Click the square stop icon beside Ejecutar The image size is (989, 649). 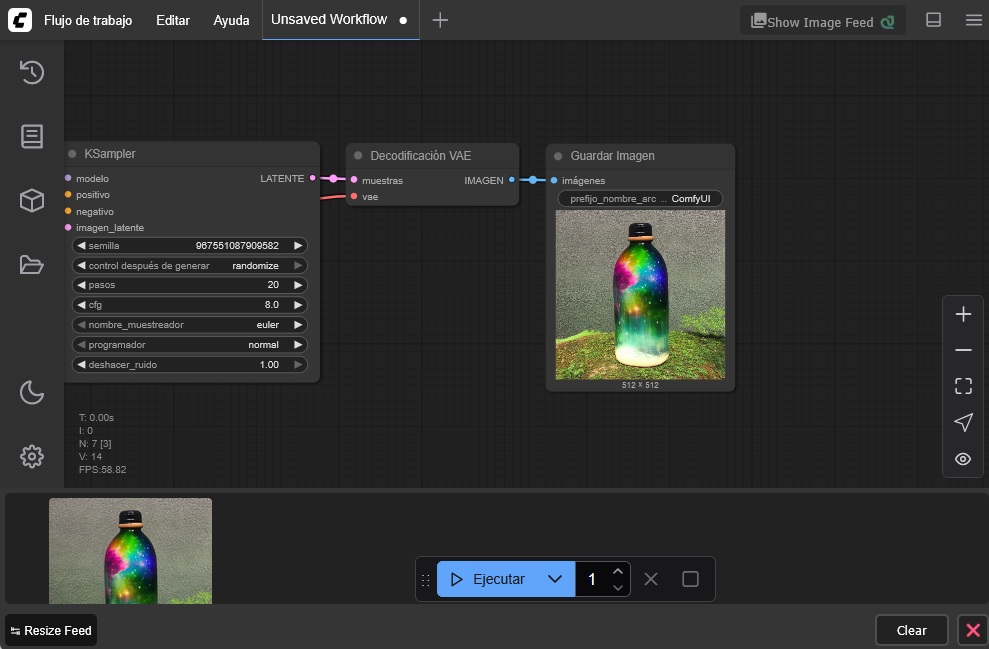(691, 579)
